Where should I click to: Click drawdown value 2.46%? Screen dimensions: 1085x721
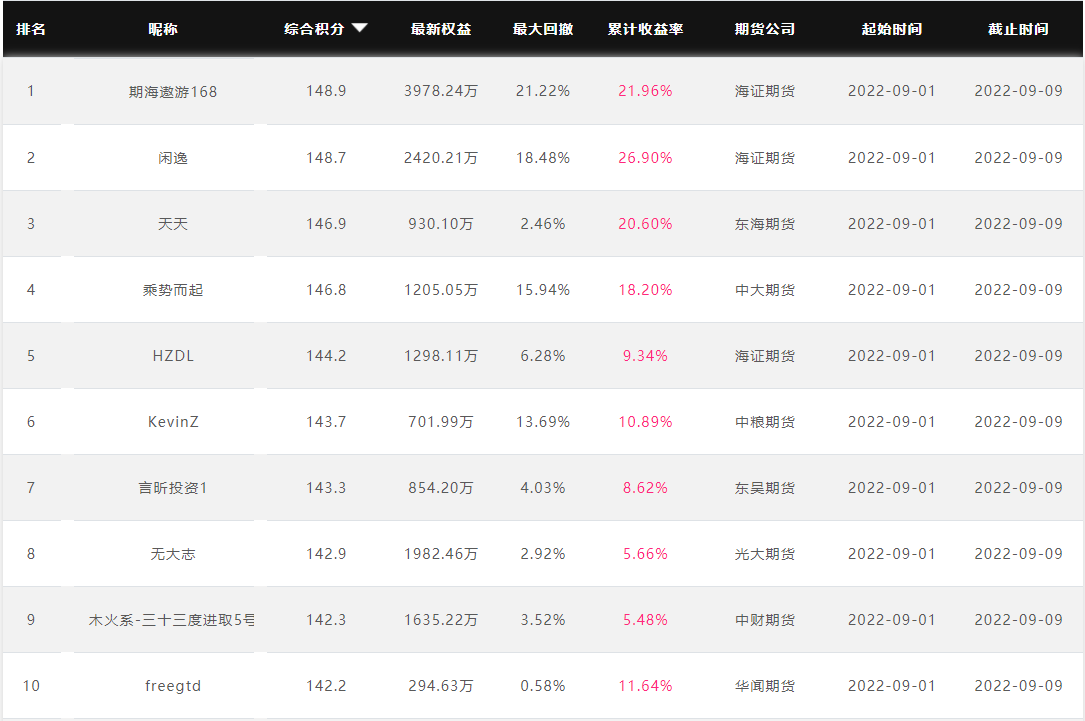tap(543, 223)
